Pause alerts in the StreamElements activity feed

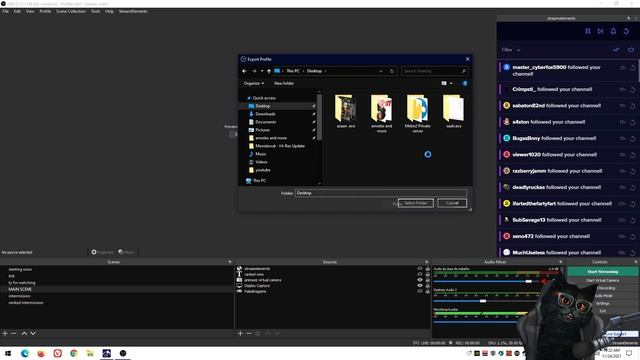pyautogui.click(x=588, y=31)
